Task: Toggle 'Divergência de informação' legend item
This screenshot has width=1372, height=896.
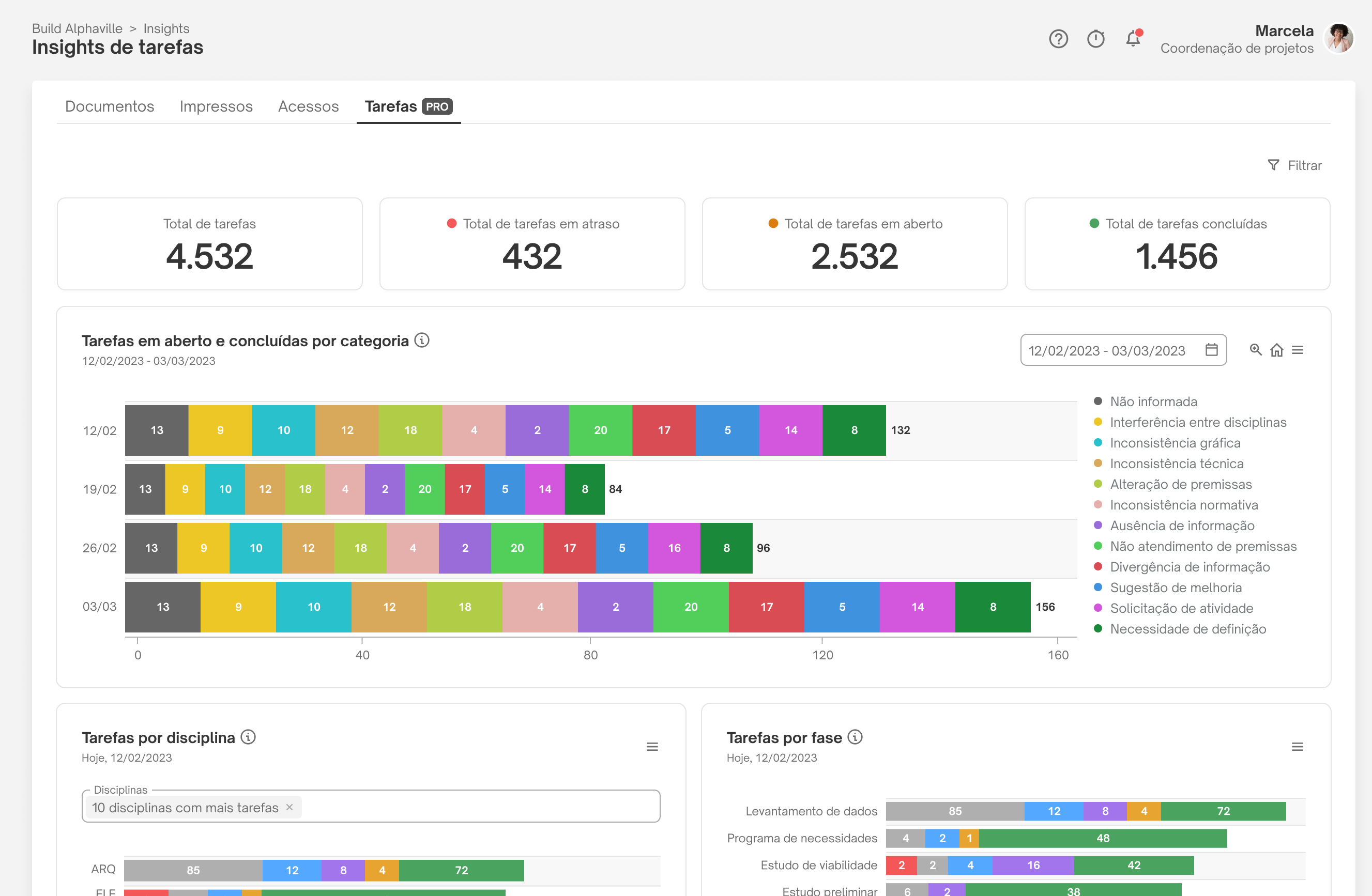Action: pyautogui.click(x=1182, y=567)
